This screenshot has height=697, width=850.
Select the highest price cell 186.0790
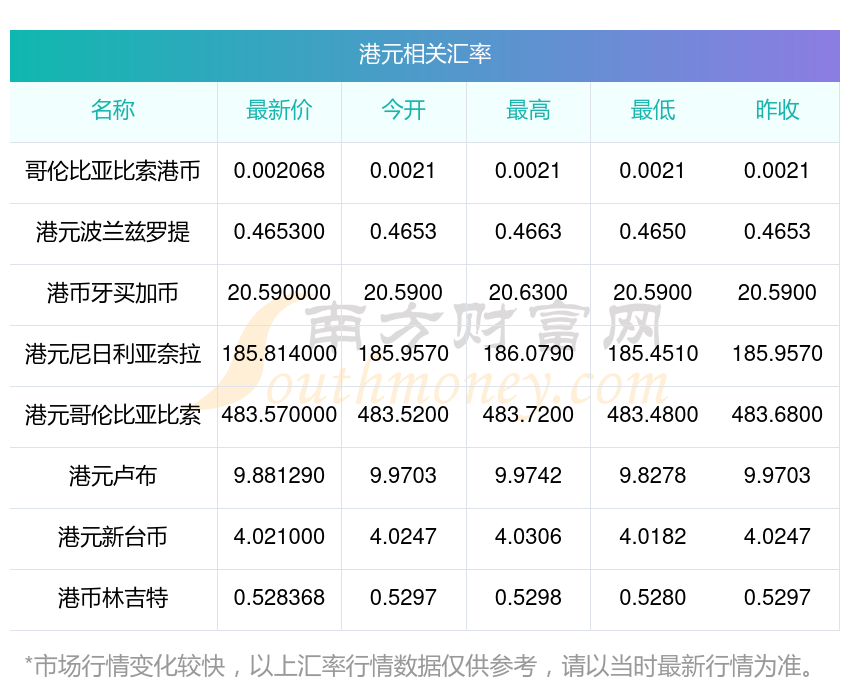tap(528, 354)
